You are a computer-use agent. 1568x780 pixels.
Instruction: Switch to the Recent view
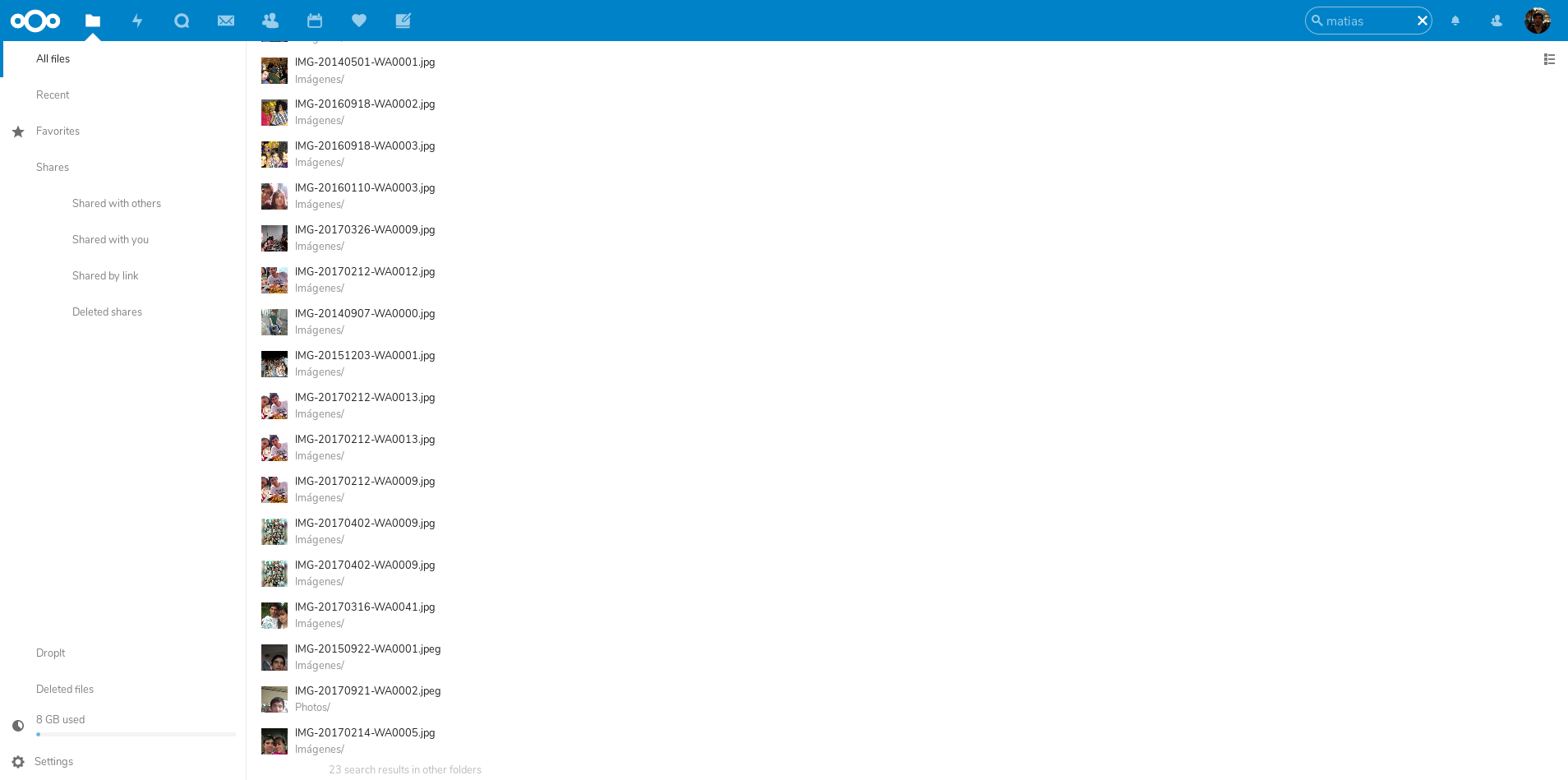[52, 95]
